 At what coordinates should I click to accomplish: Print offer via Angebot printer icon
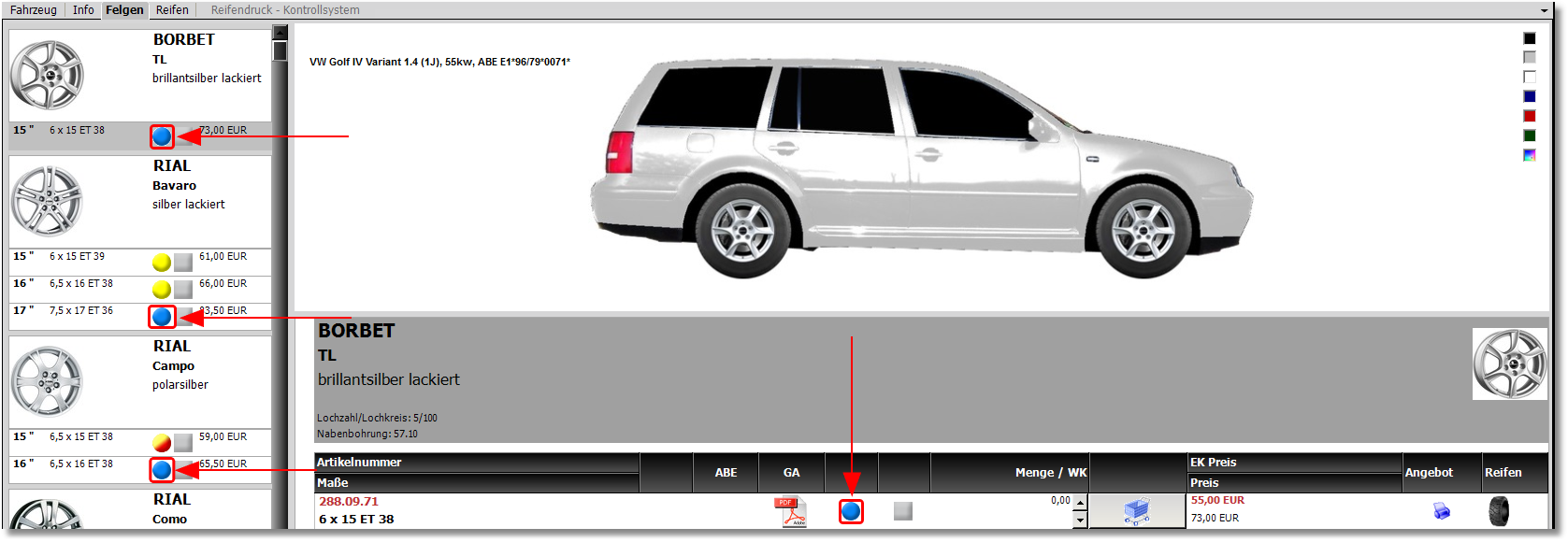click(1442, 511)
